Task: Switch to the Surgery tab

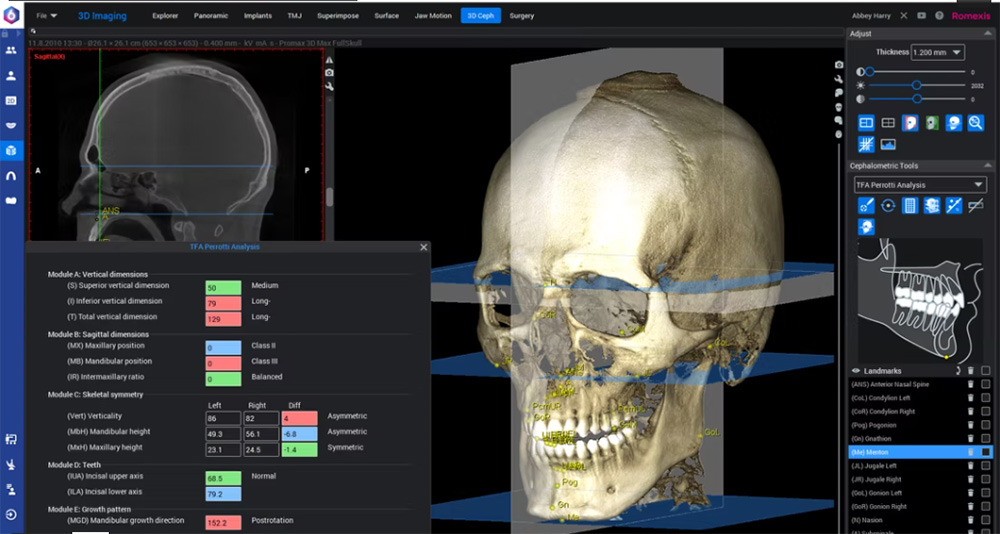Action: tap(522, 16)
